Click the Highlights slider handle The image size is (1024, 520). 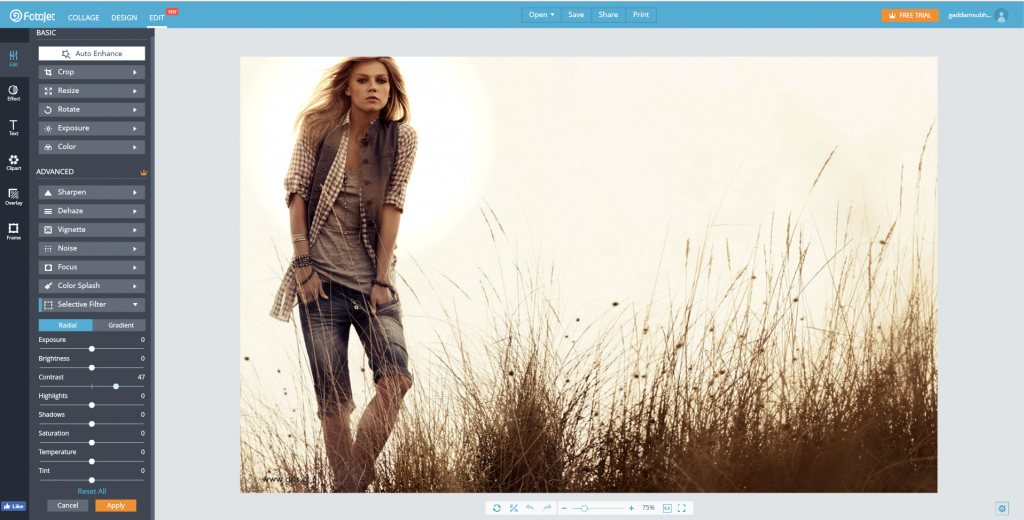click(91, 405)
